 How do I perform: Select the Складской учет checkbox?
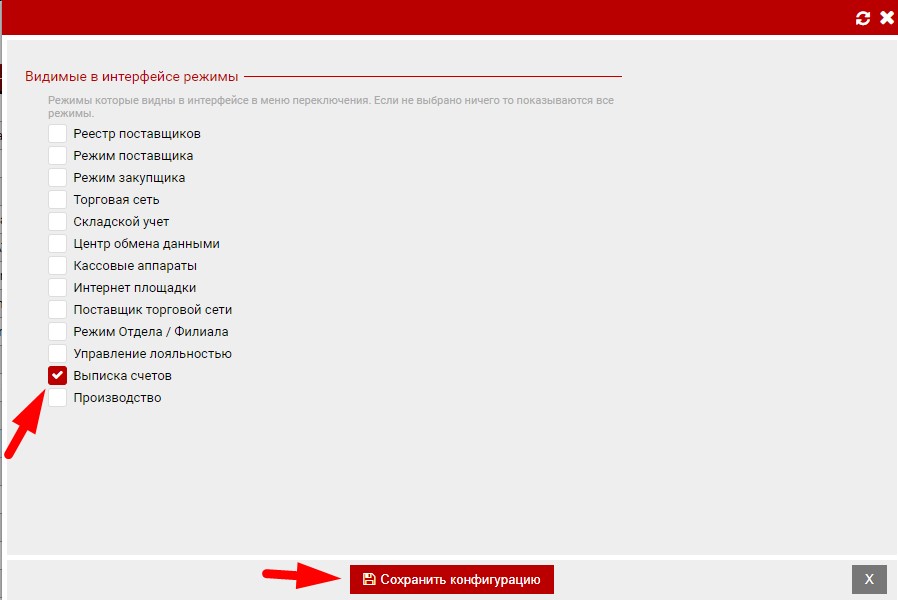point(58,221)
